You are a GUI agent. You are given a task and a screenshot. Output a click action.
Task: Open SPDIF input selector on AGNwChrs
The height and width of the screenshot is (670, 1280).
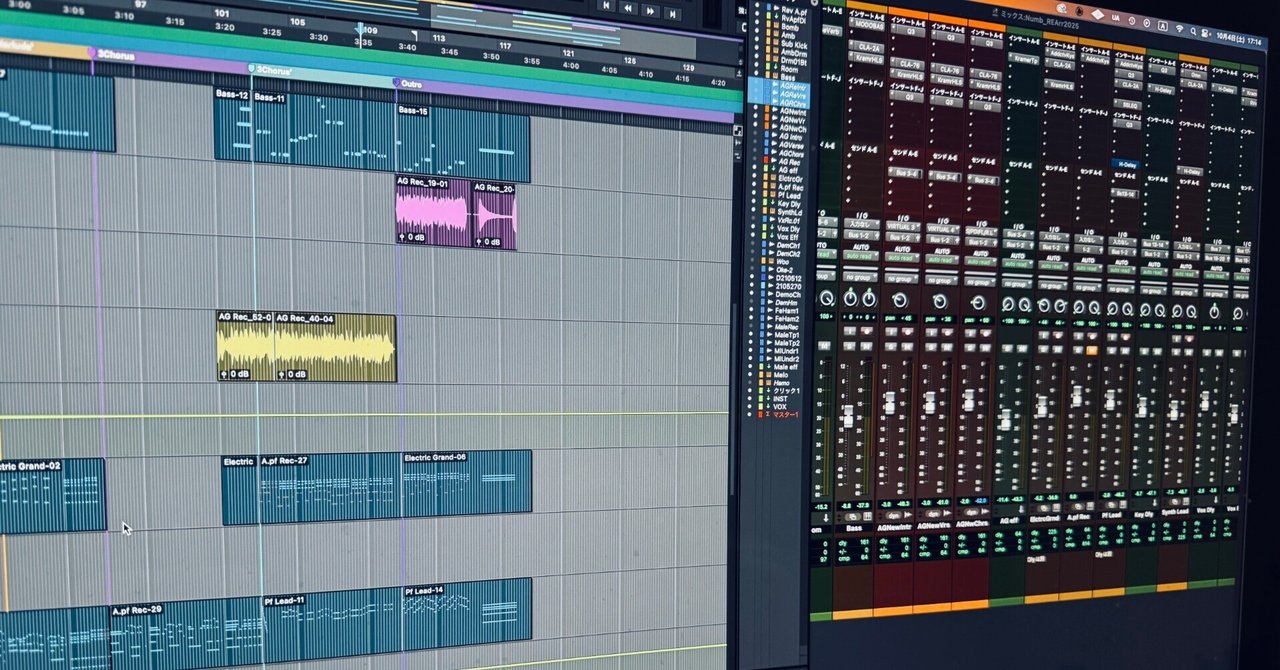coord(981,230)
